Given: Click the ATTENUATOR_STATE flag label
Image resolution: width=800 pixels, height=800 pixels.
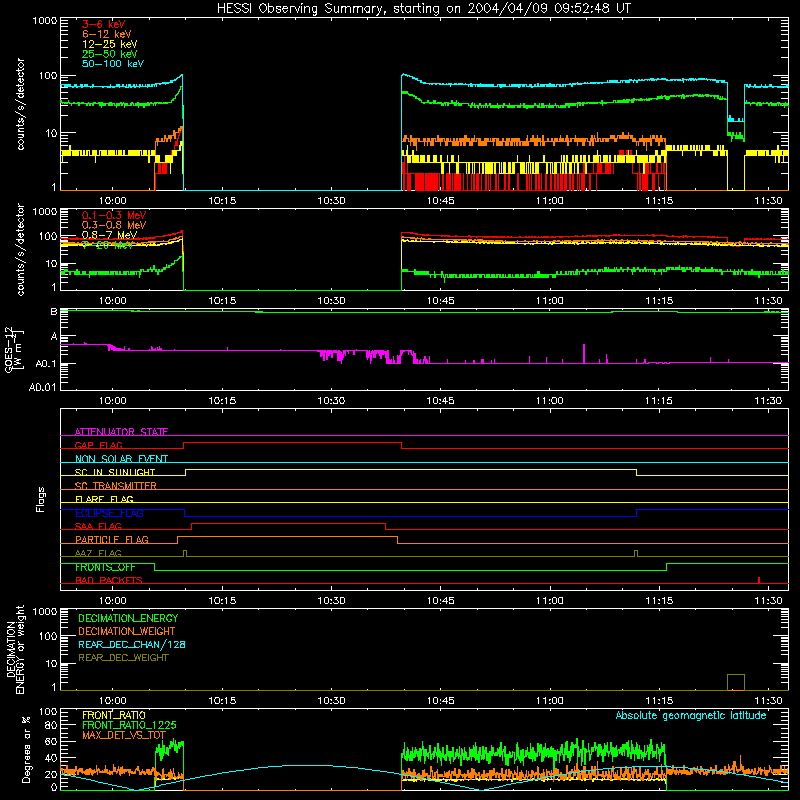Looking at the screenshot, I should pyautogui.click(x=121, y=432).
